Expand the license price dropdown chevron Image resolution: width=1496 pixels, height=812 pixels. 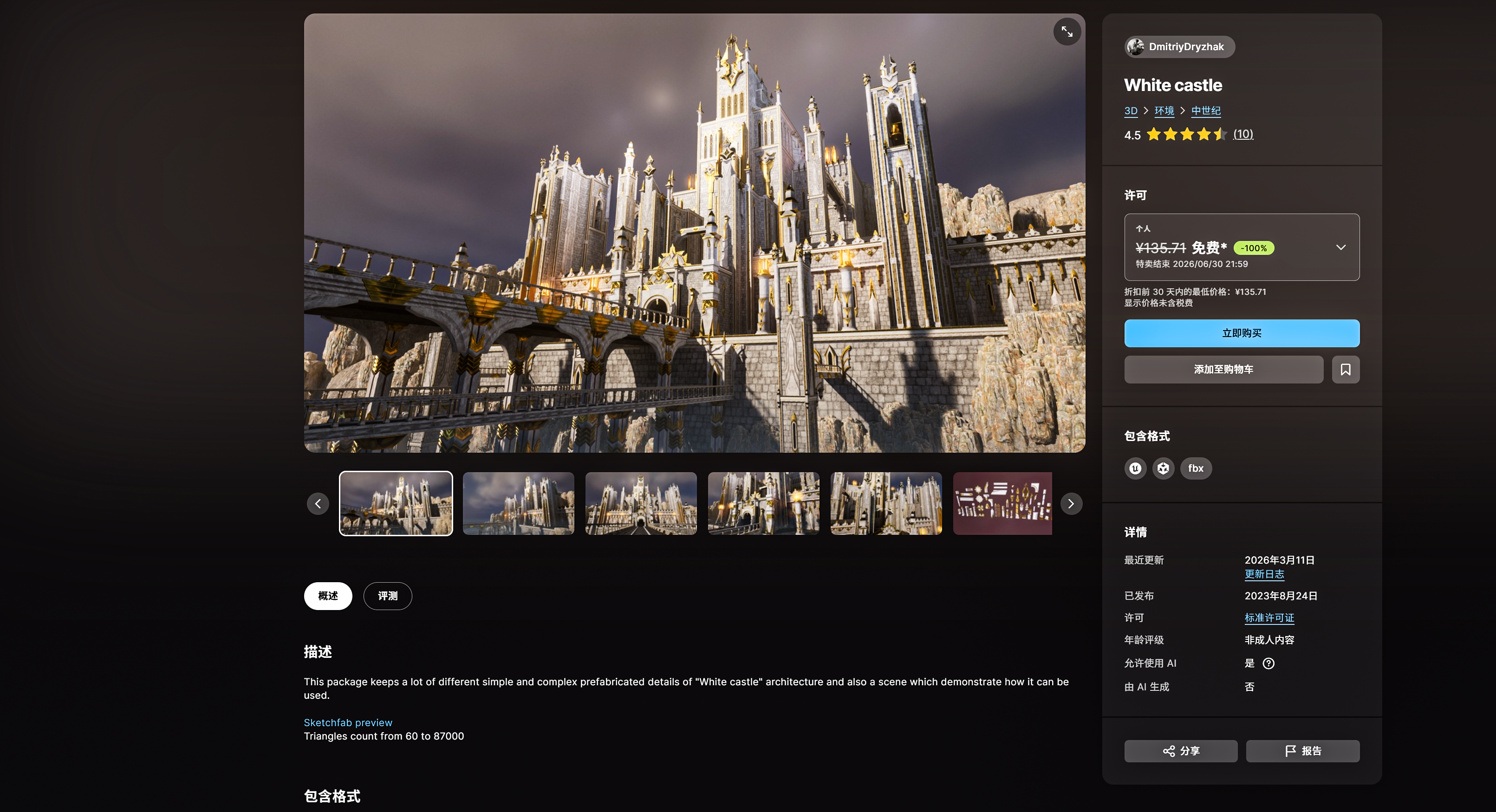pyautogui.click(x=1340, y=247)
